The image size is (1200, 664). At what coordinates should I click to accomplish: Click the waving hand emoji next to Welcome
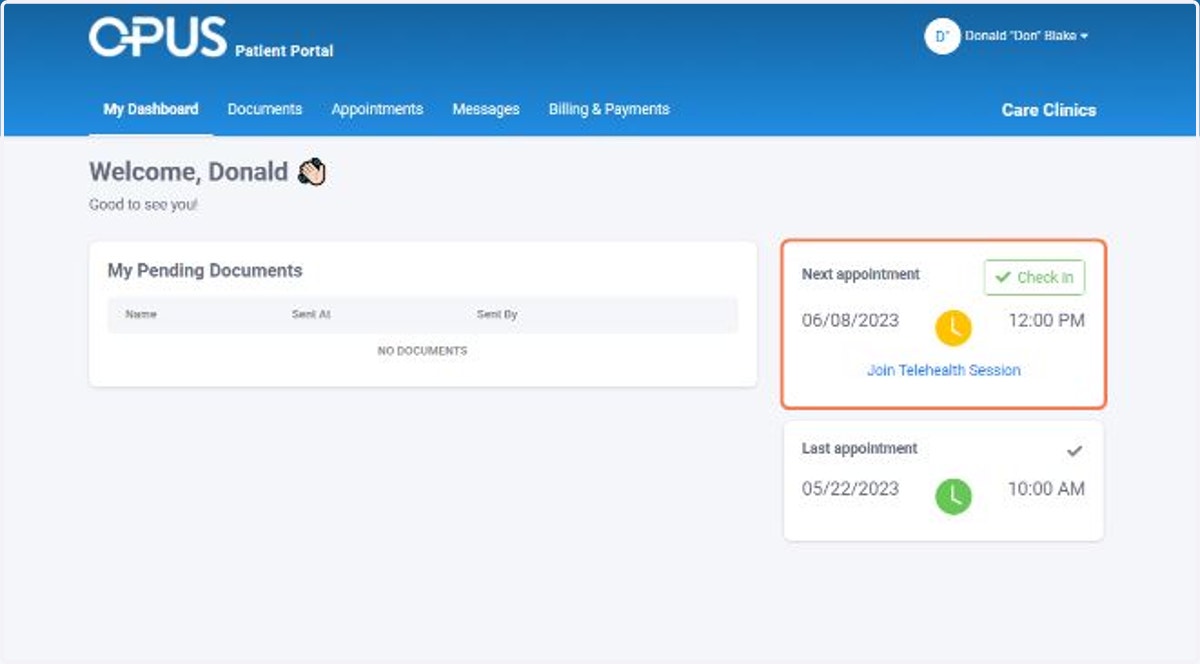pyautogui.click(x=312, y=173)
